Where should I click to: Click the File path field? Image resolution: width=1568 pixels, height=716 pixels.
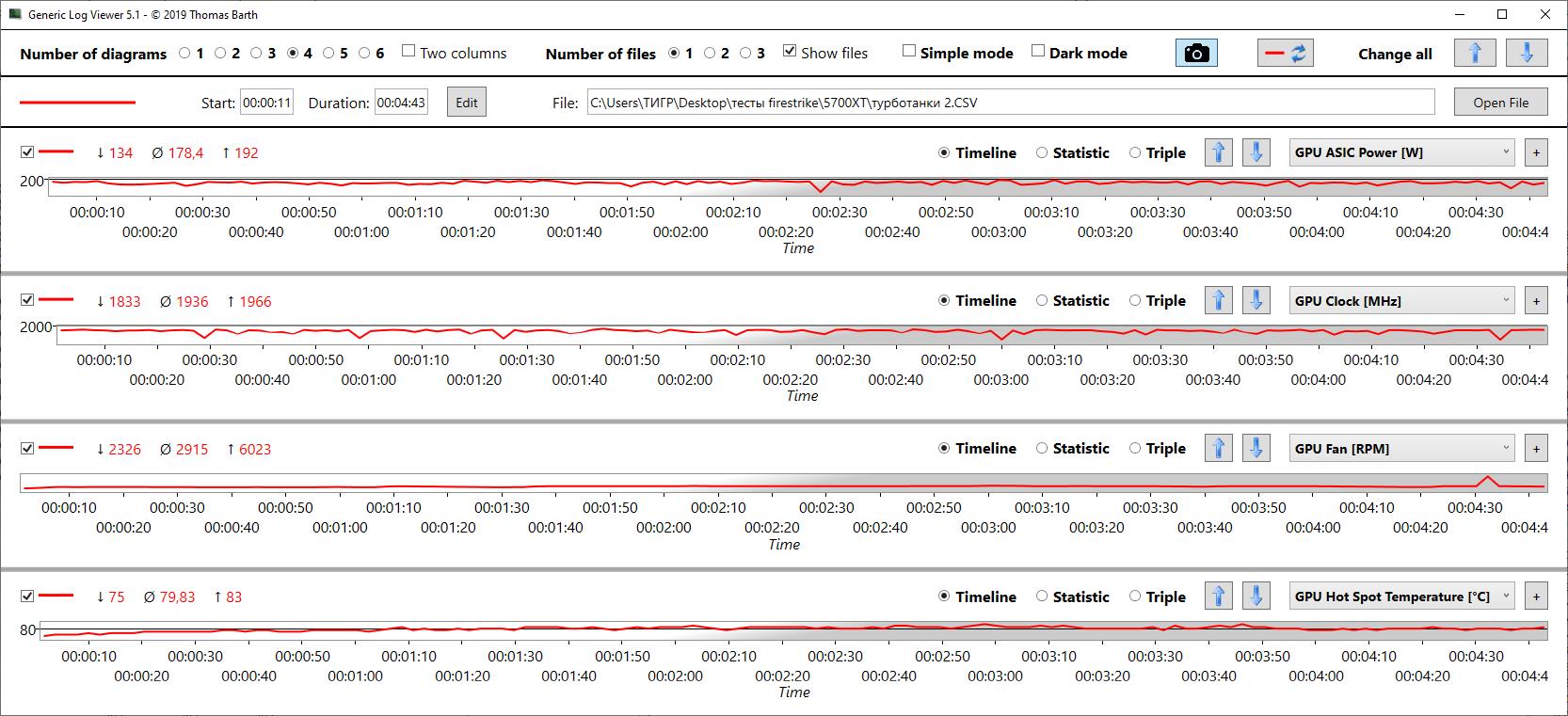click(x=1011, y=103)
